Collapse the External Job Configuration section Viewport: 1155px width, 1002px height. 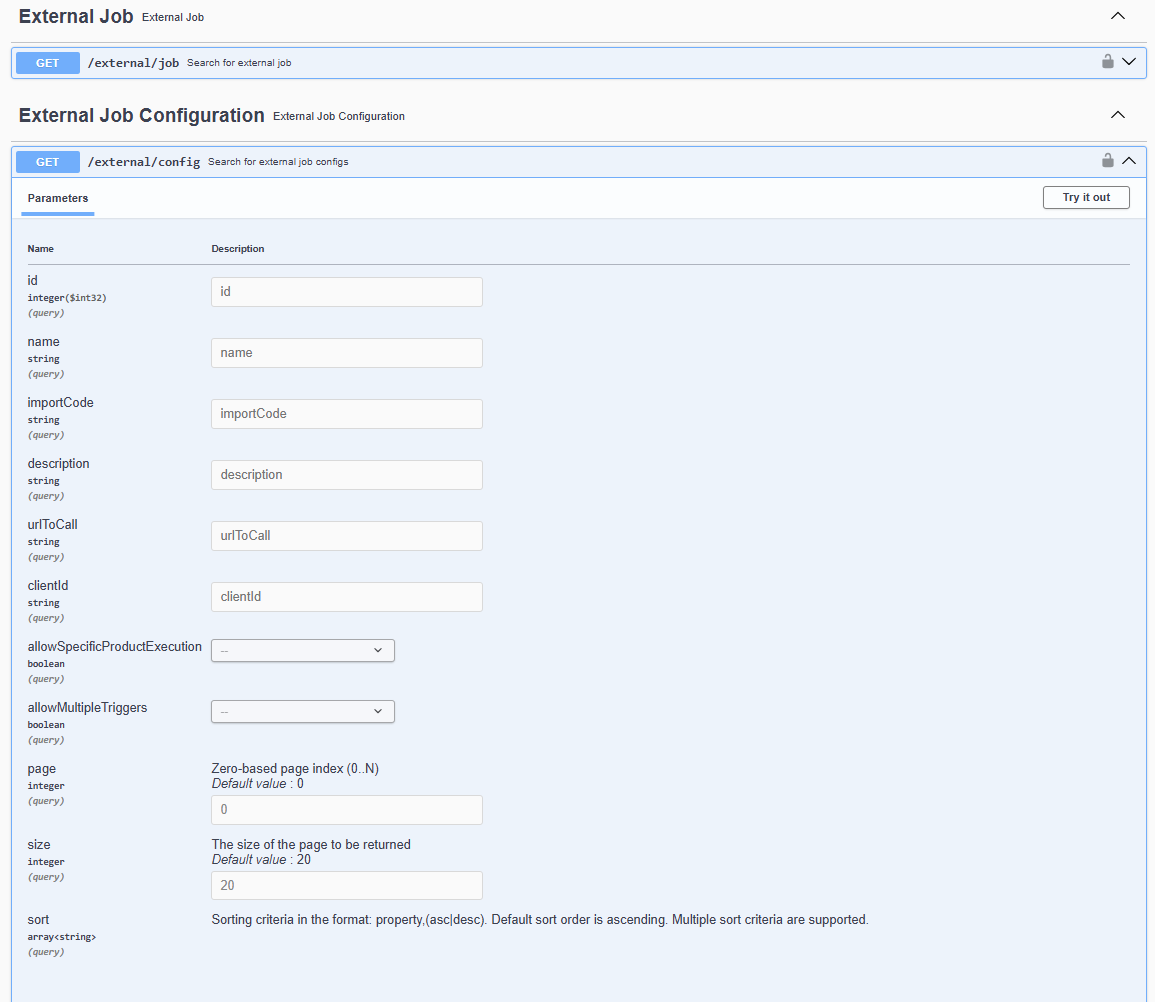pyautogui.click(x=1118, y=116)
